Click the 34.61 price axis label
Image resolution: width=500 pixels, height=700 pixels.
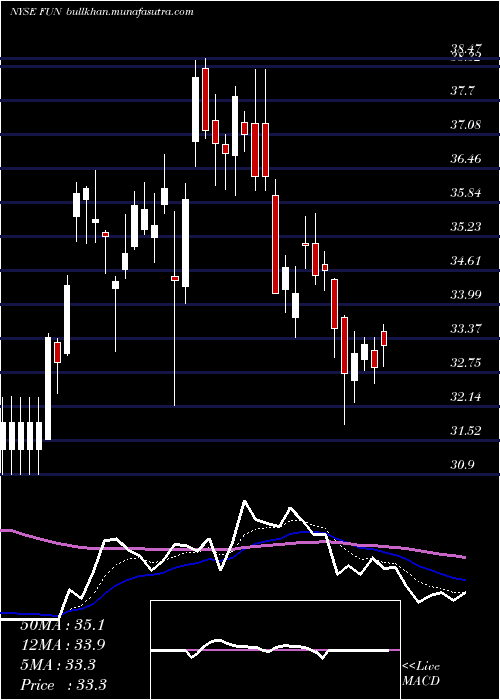click(465, 261)
